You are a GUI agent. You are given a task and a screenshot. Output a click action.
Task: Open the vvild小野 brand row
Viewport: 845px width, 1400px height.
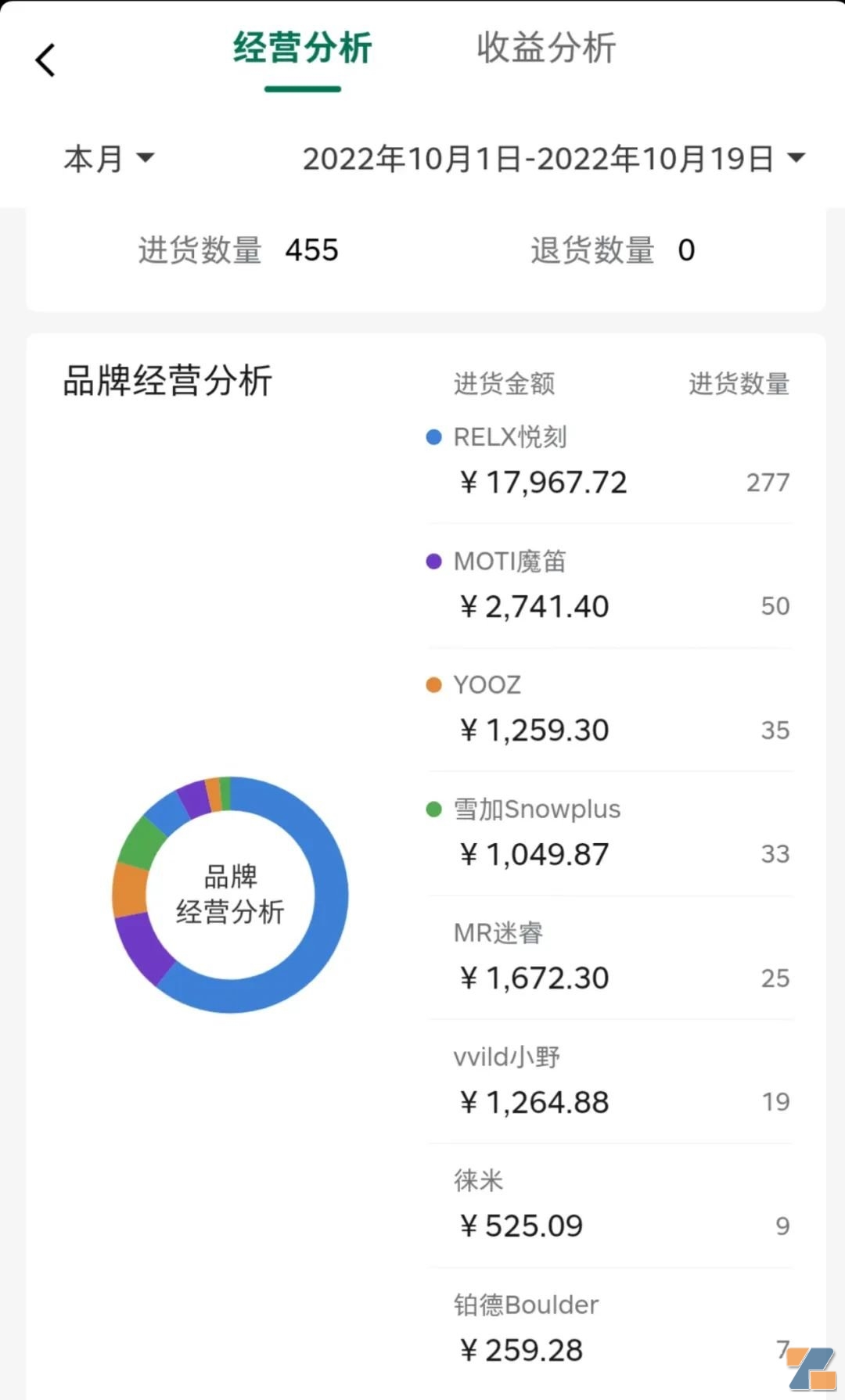[610, 1082]
